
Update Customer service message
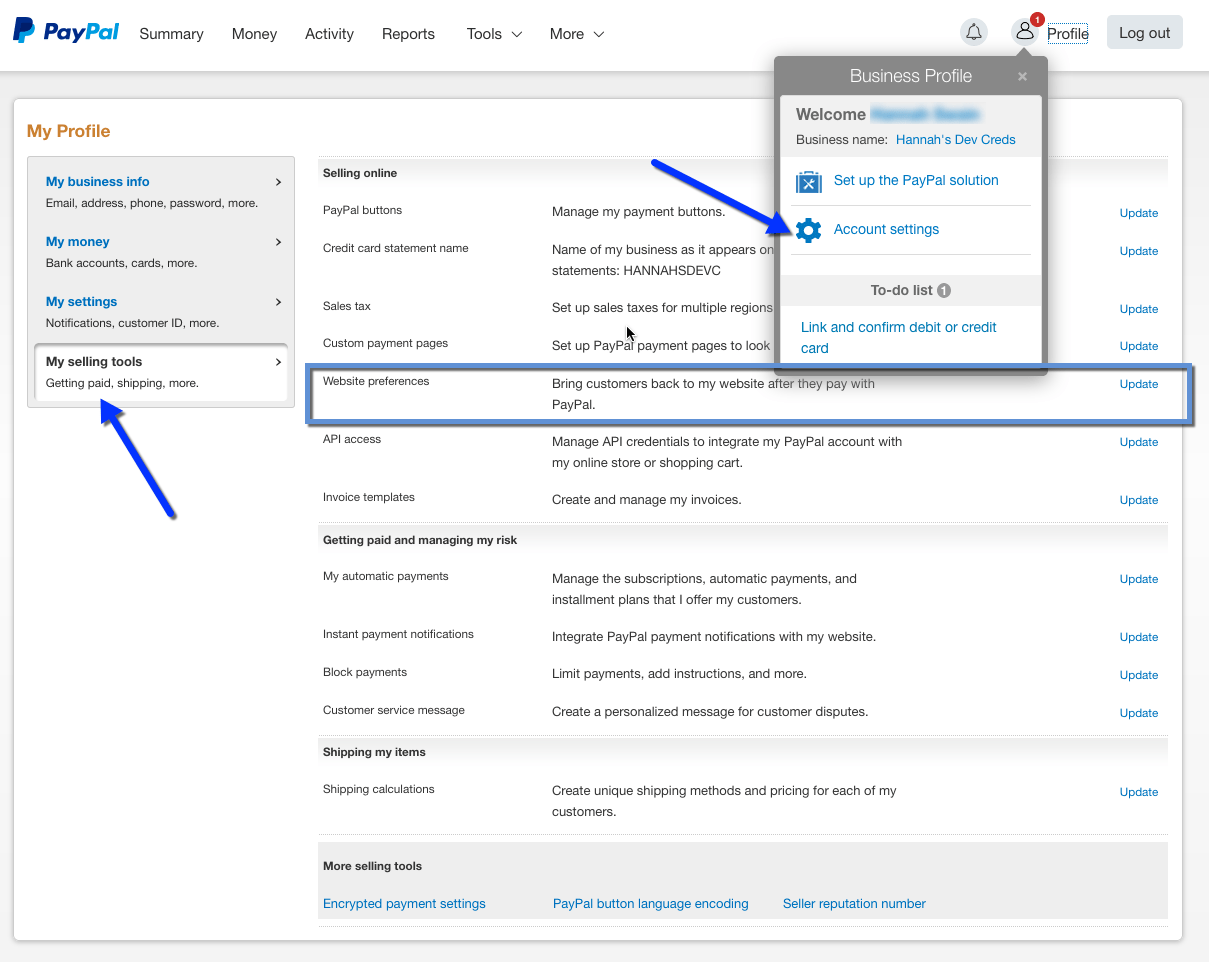[1139, 713]
